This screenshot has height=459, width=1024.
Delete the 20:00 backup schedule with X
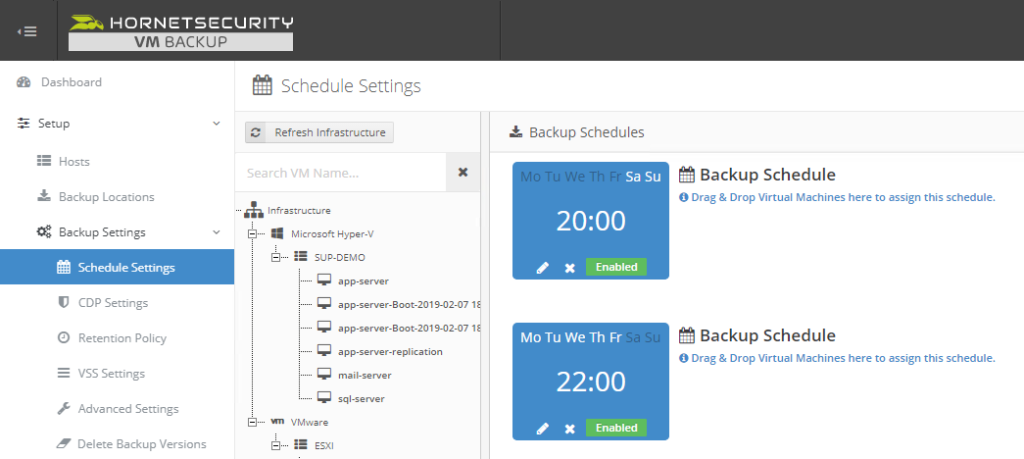click(569, 268)
